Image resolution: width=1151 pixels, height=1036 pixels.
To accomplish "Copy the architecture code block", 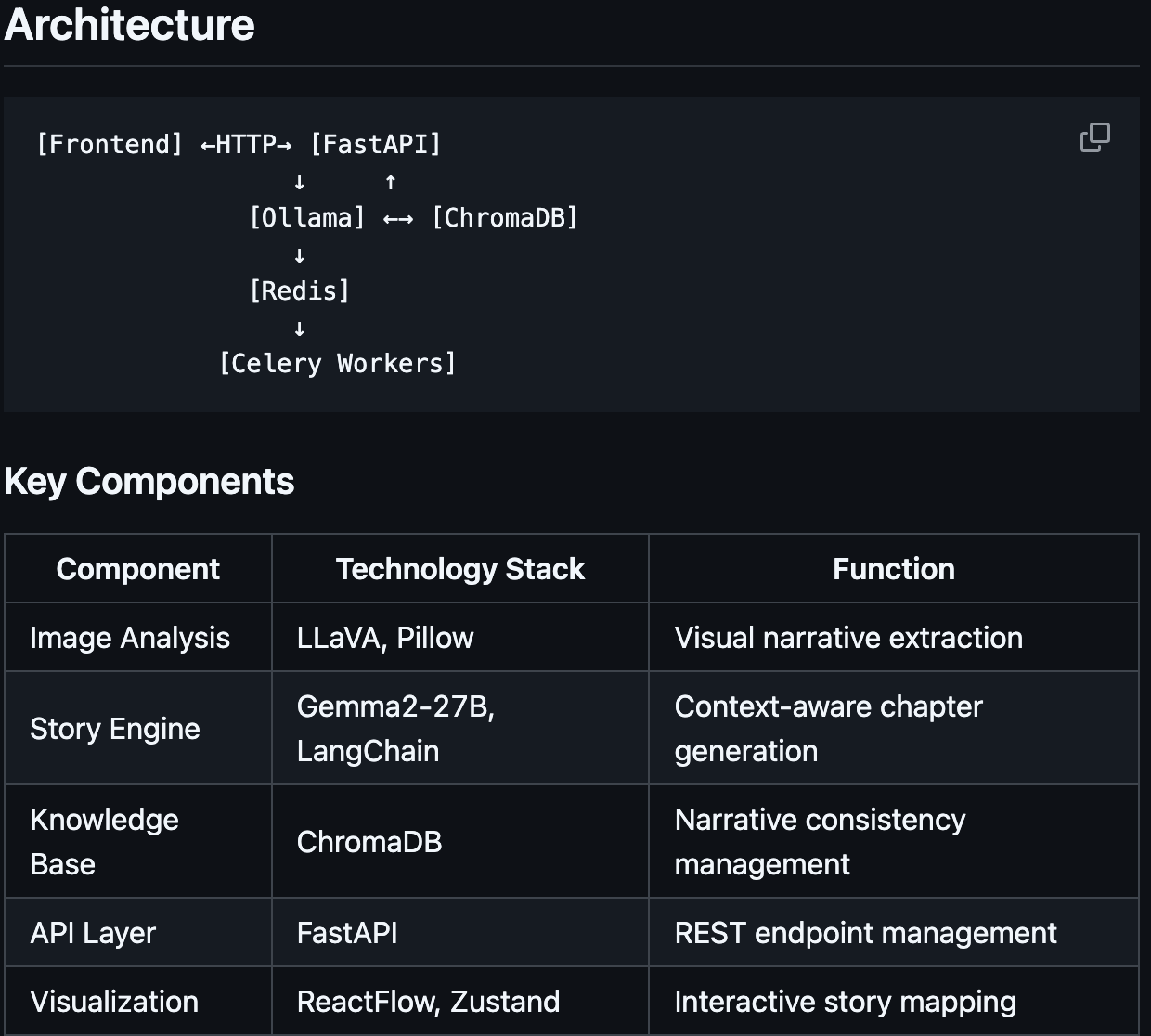I will [x=1095, y=137].
